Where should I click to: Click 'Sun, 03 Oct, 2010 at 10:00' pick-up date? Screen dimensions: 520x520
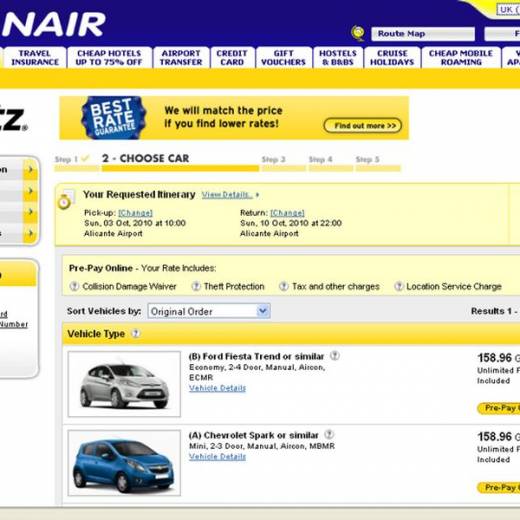point(135,223)
